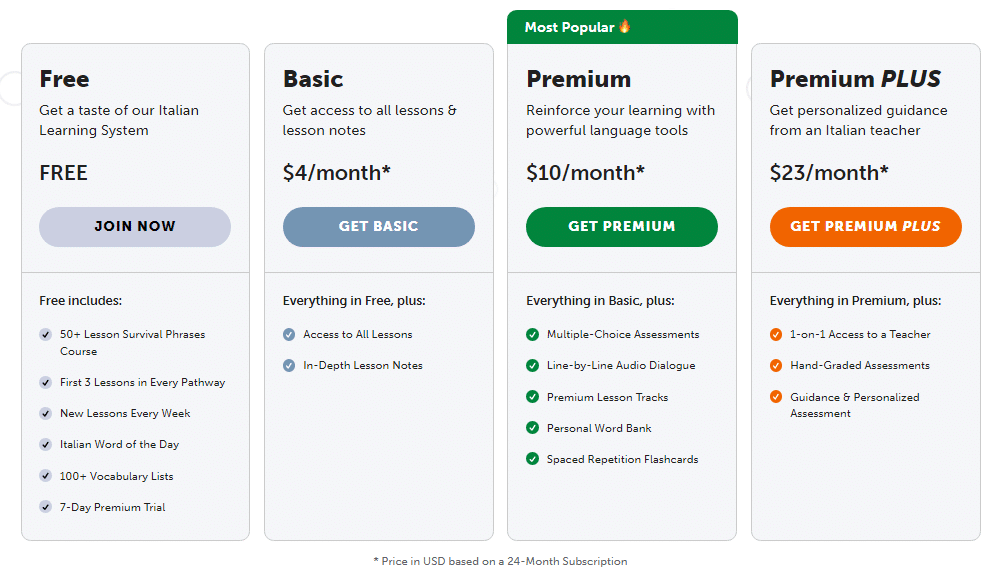Click the $10/month price on Premium

tap(585, 173)
